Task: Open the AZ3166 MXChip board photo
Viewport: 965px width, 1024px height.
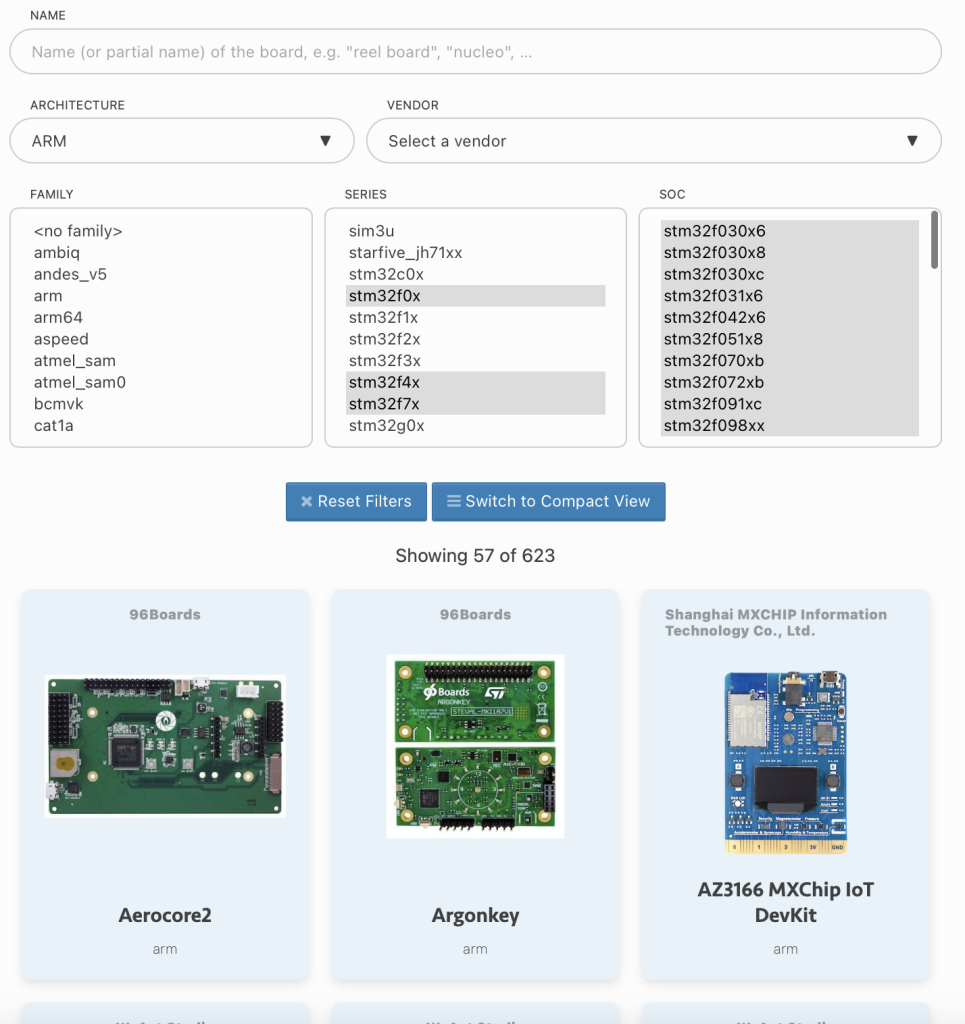Action: 785,762
